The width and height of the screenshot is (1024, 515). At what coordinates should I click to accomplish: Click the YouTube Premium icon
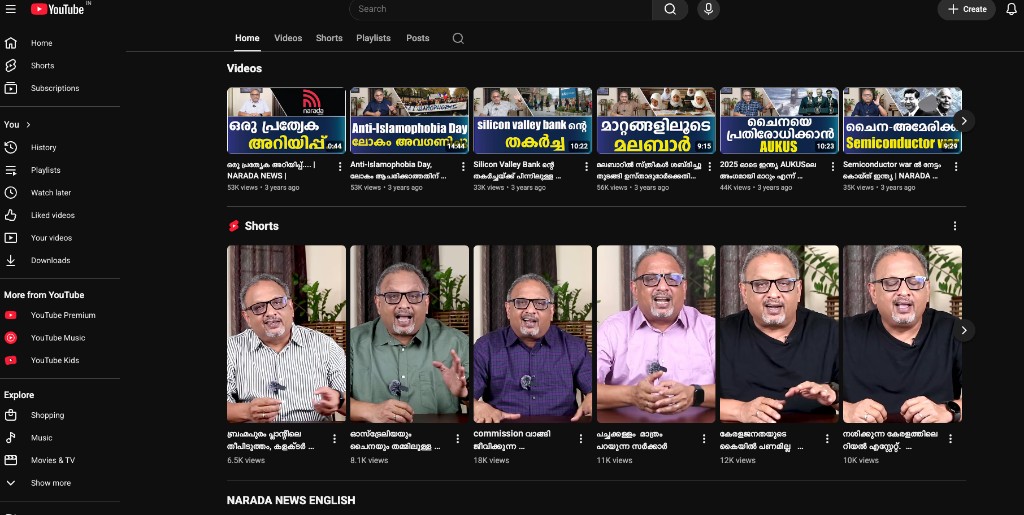coord(10,315)
